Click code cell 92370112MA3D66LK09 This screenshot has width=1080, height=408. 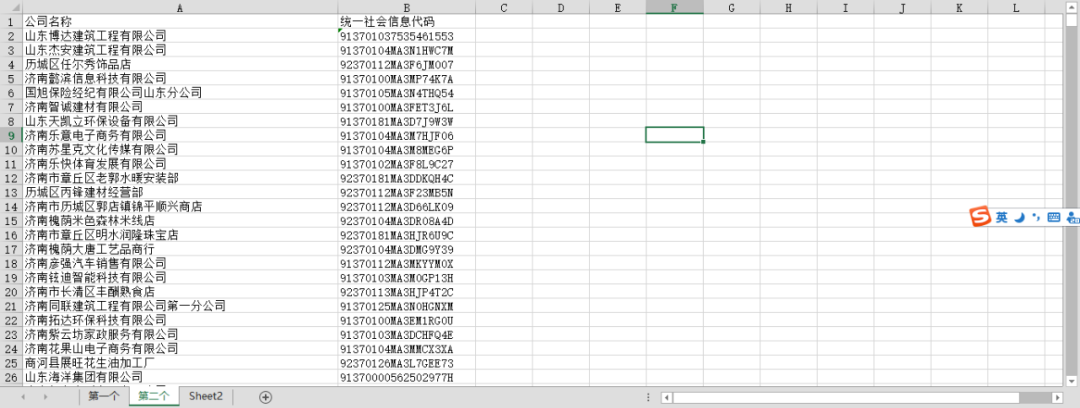tap(406, 207)
